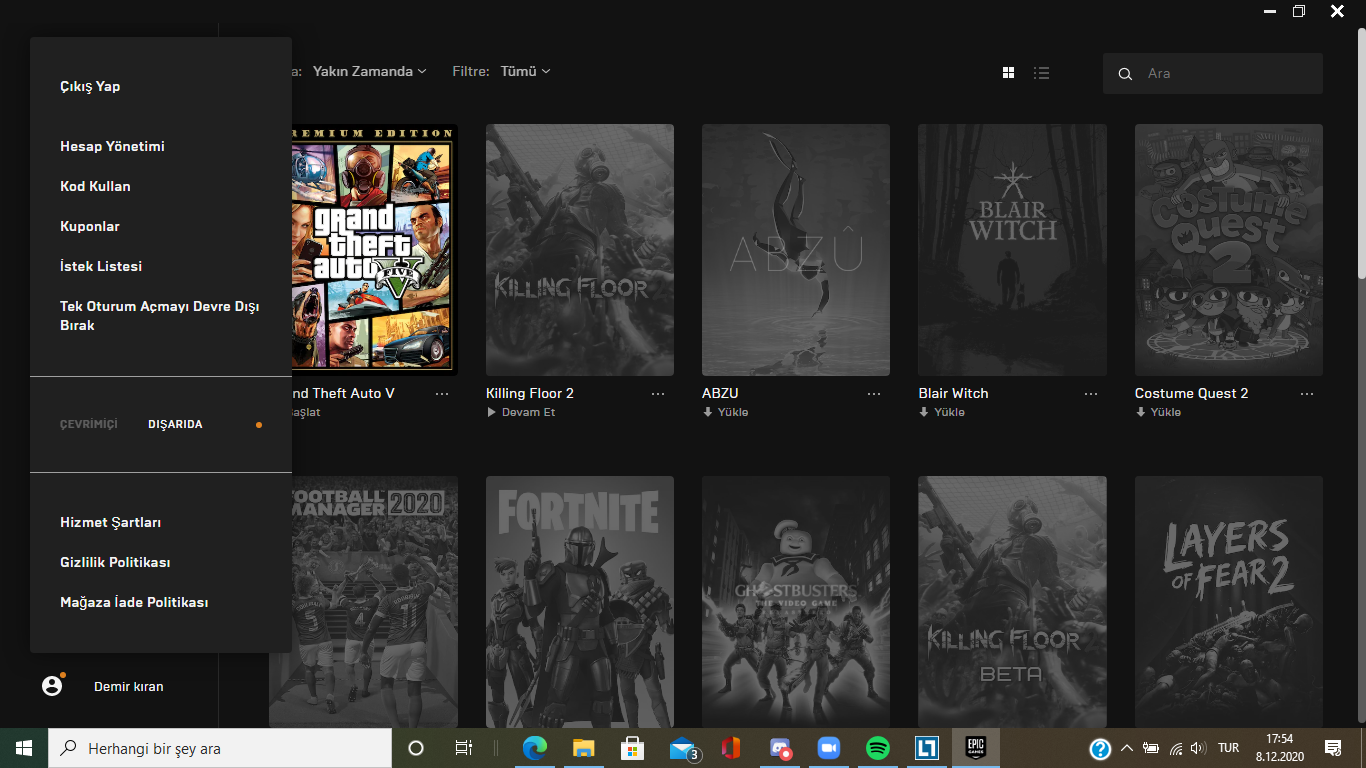Select the Football Manager 2020 cover

coord(375,602)
